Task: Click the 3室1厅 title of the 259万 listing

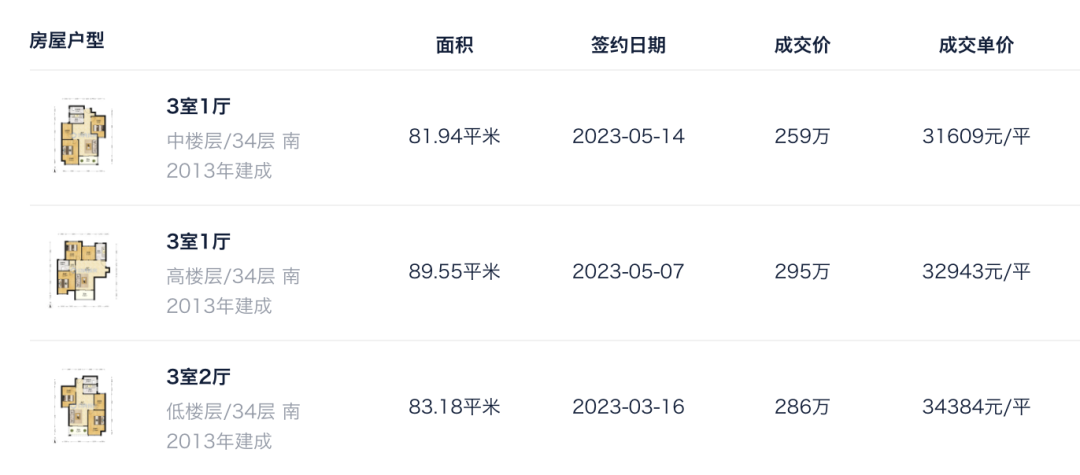Action: tap(198, 107)
